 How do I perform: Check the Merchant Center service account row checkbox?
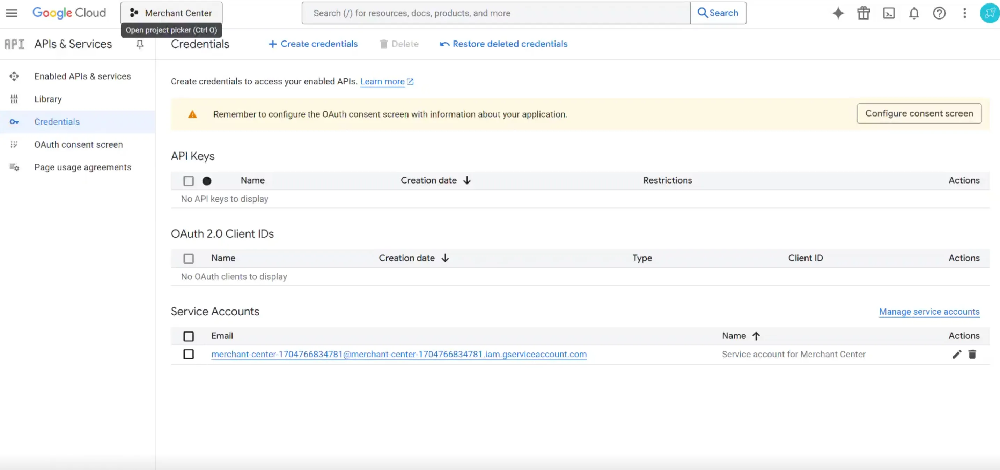coord(188,354)
